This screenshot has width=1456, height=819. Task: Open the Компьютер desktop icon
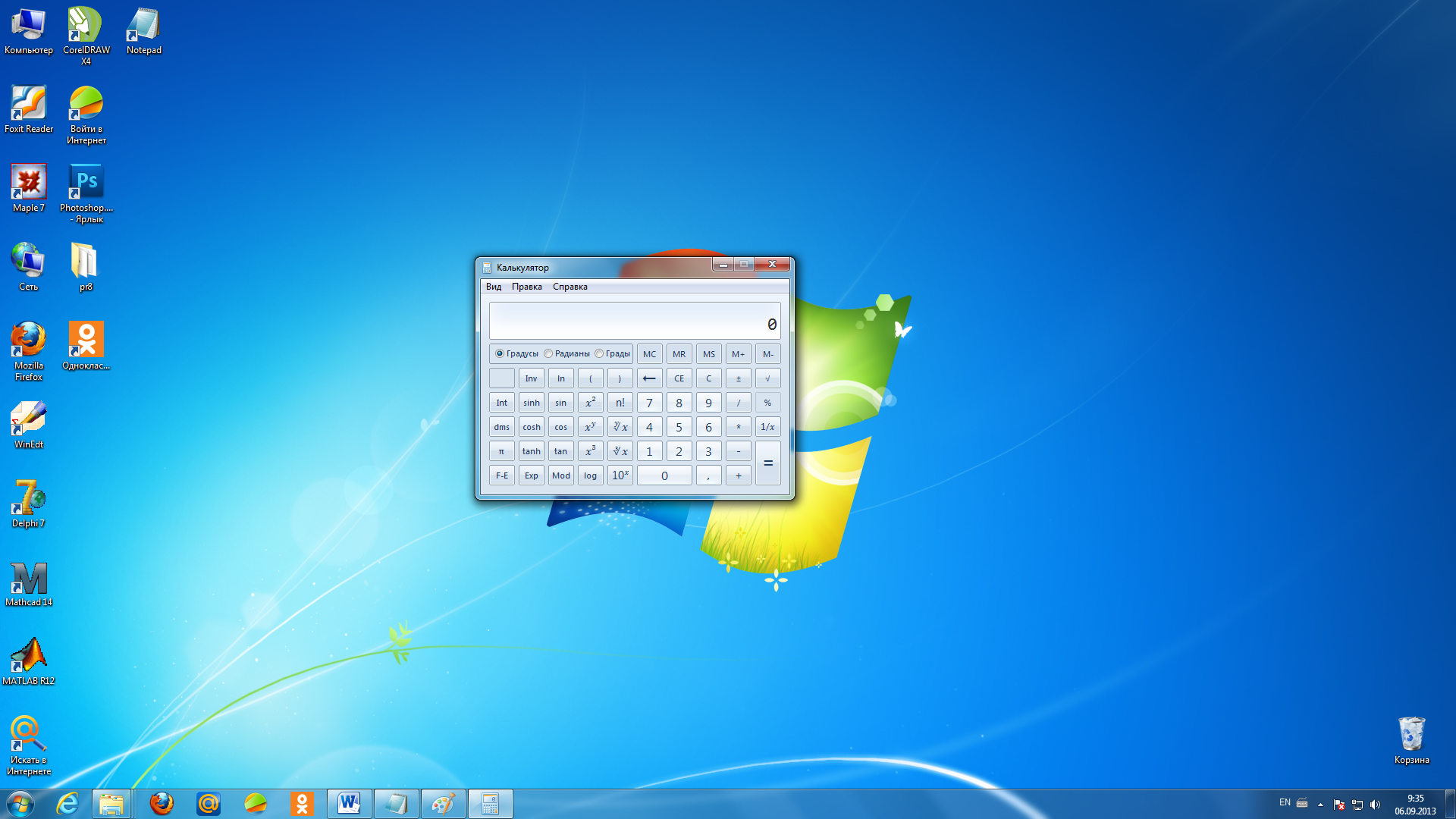29,32
